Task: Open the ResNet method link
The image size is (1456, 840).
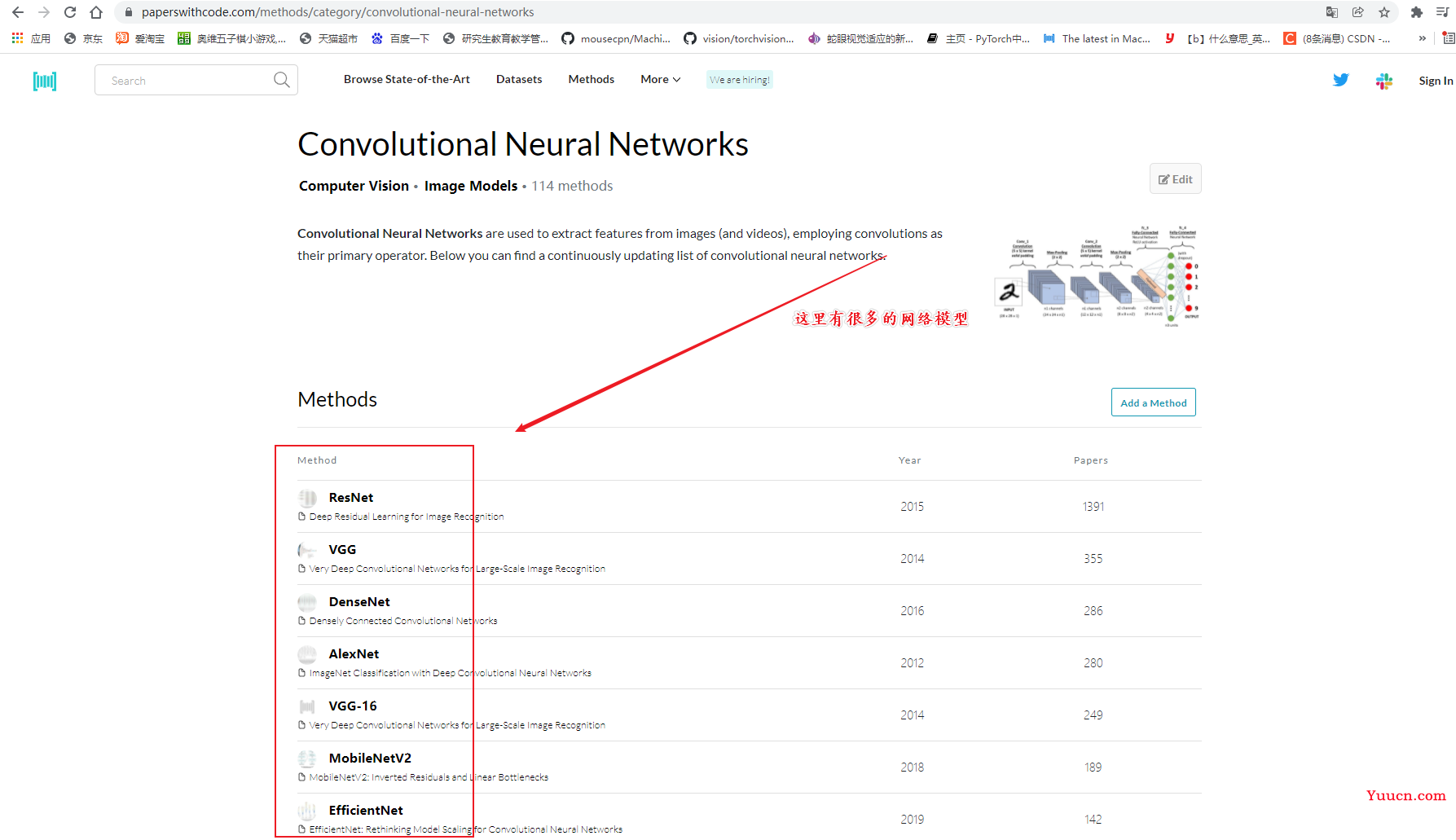Action: point(351,498)
